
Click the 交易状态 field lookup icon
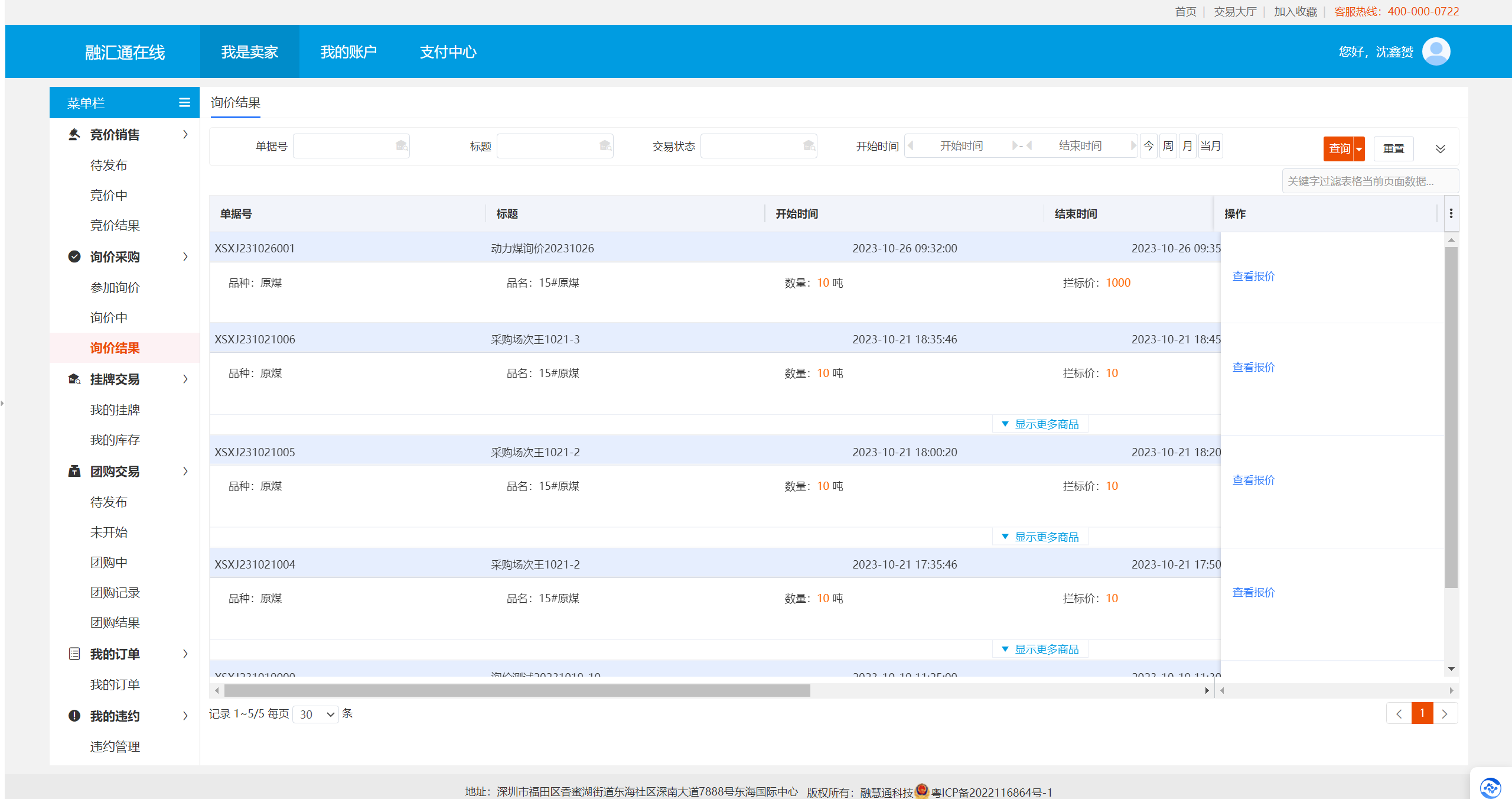click(x=809, y=146)
